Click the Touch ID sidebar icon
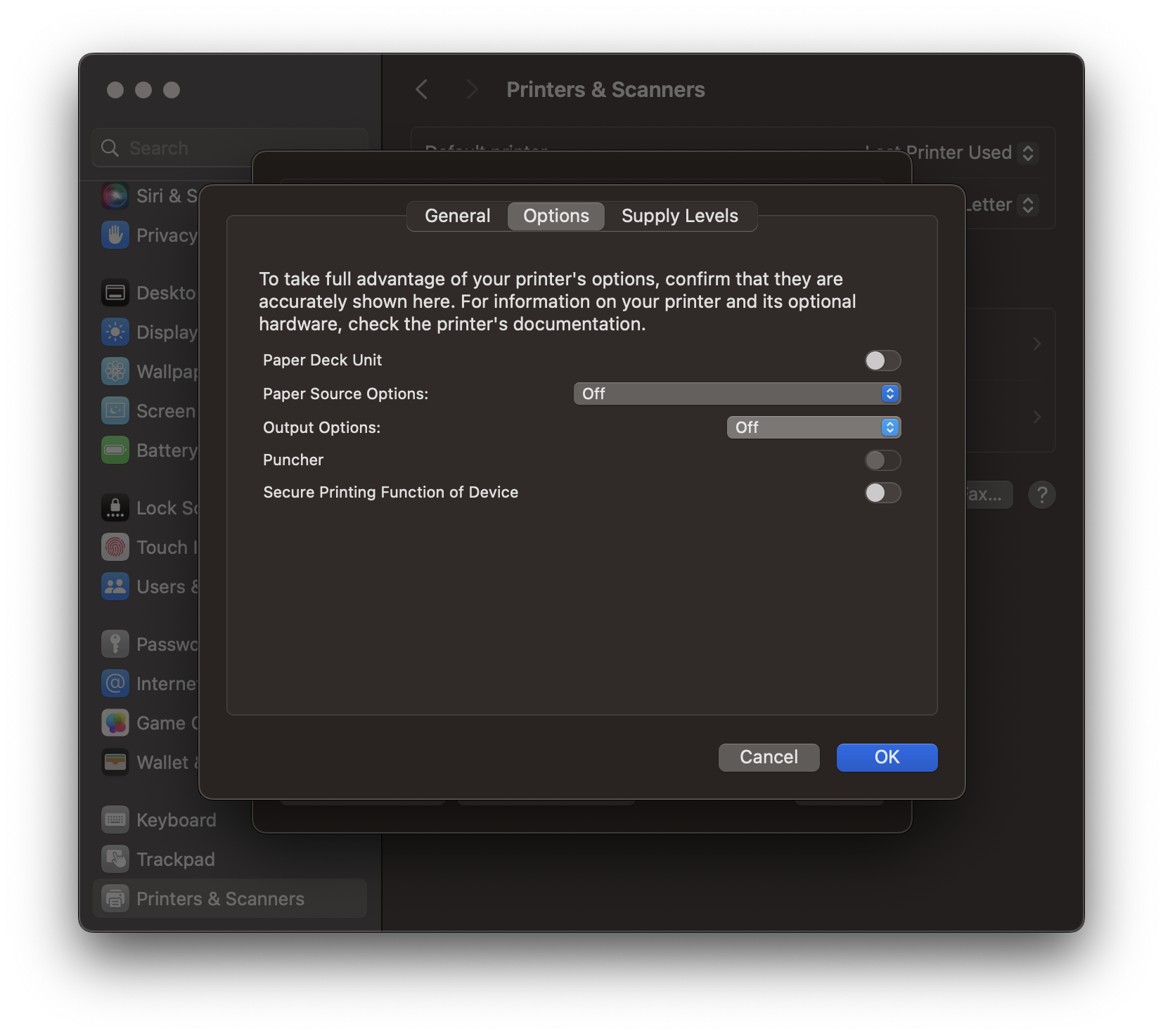This screenshot has height=1036, width=1163. point(115,547)
